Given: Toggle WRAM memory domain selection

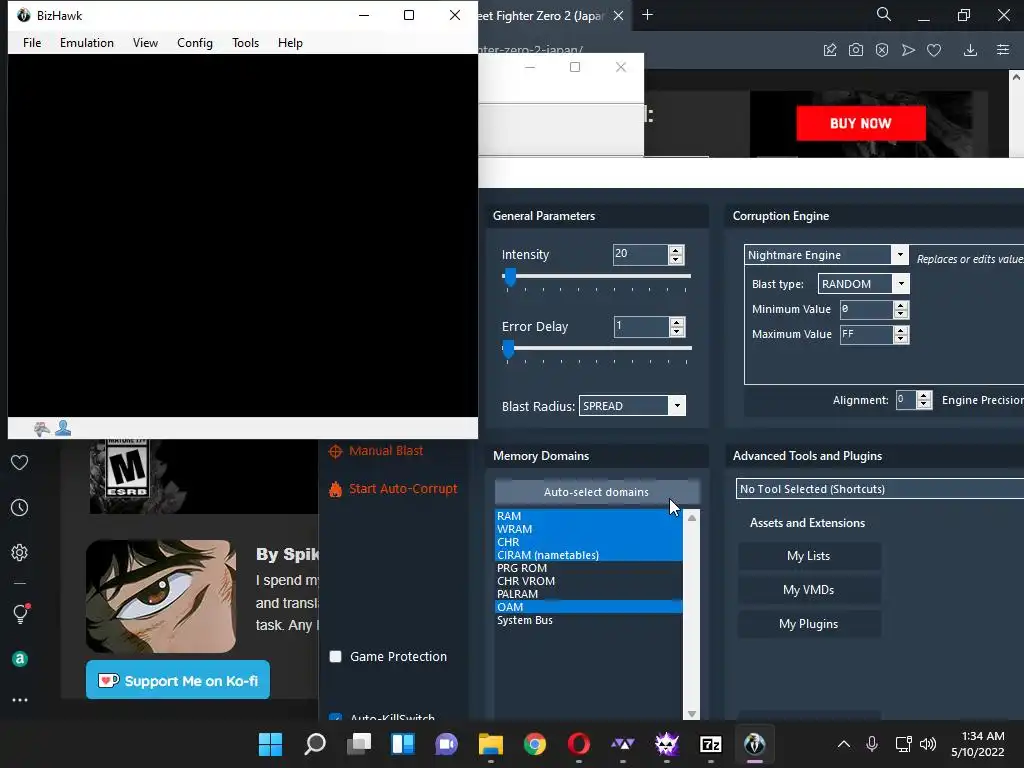Looking at the screenshot, I should [x=588, y=529].
